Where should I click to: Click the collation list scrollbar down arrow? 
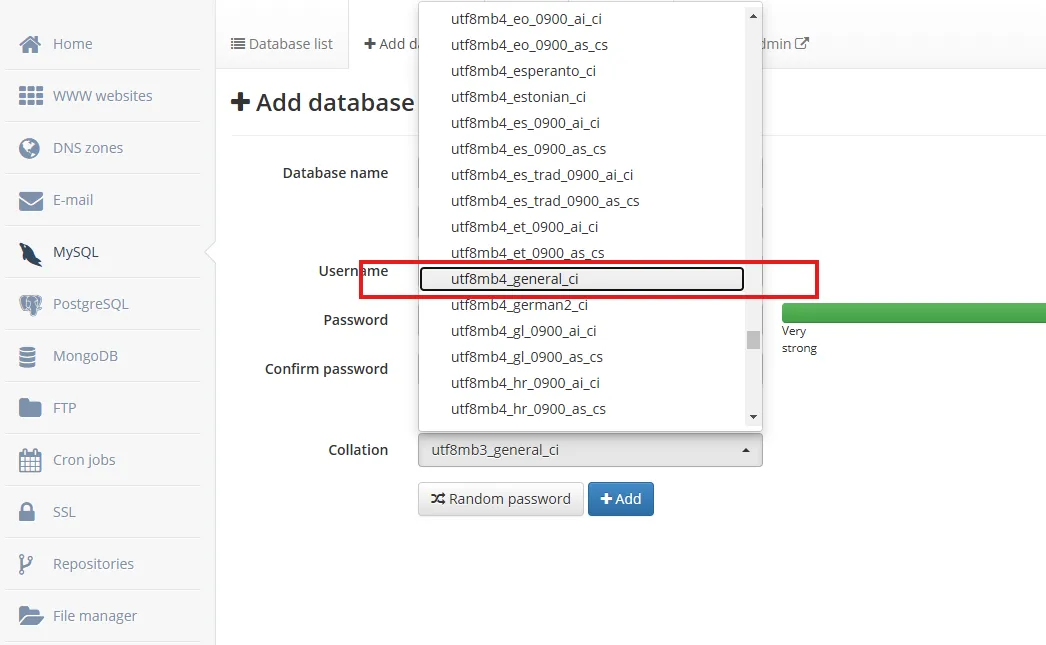753,417
